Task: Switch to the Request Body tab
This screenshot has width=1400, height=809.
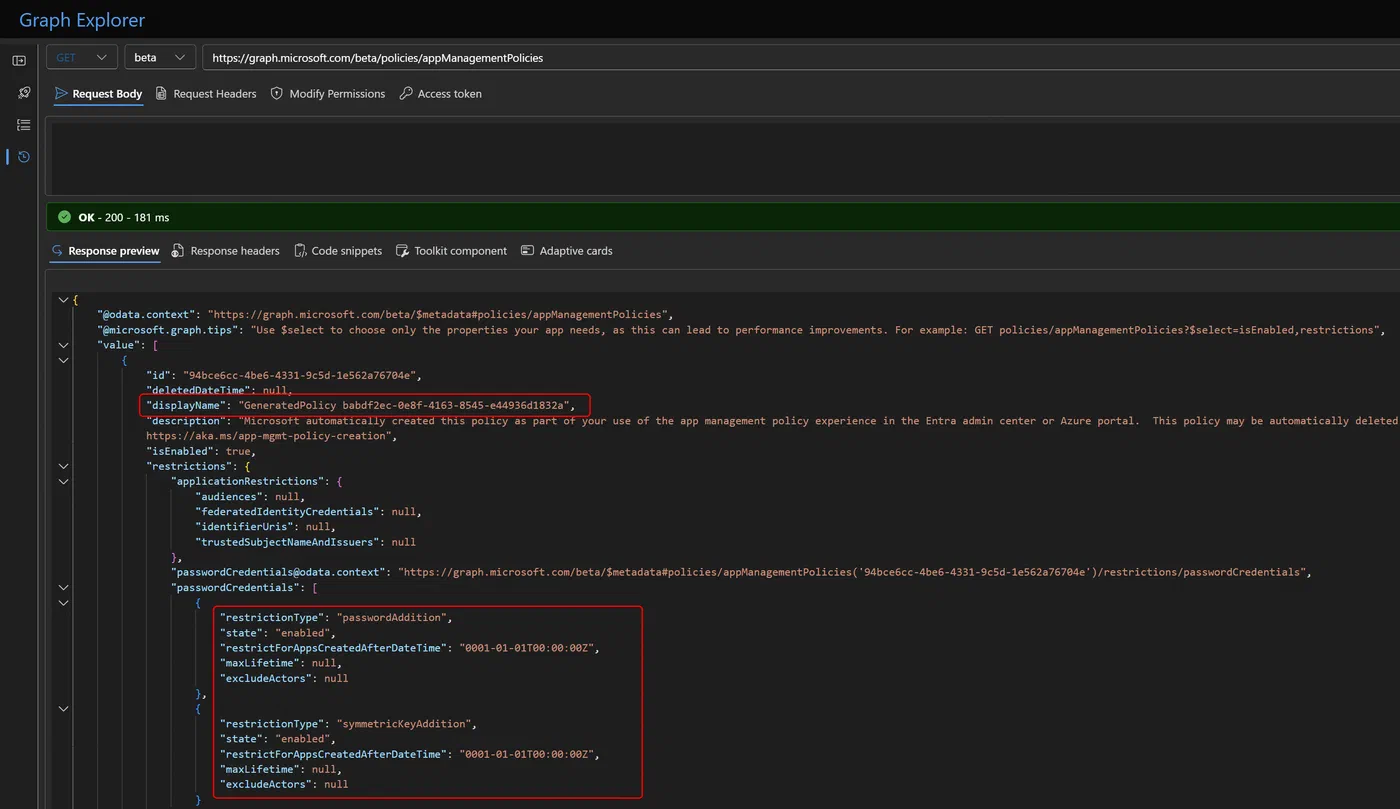Action: tap(98, 93)
